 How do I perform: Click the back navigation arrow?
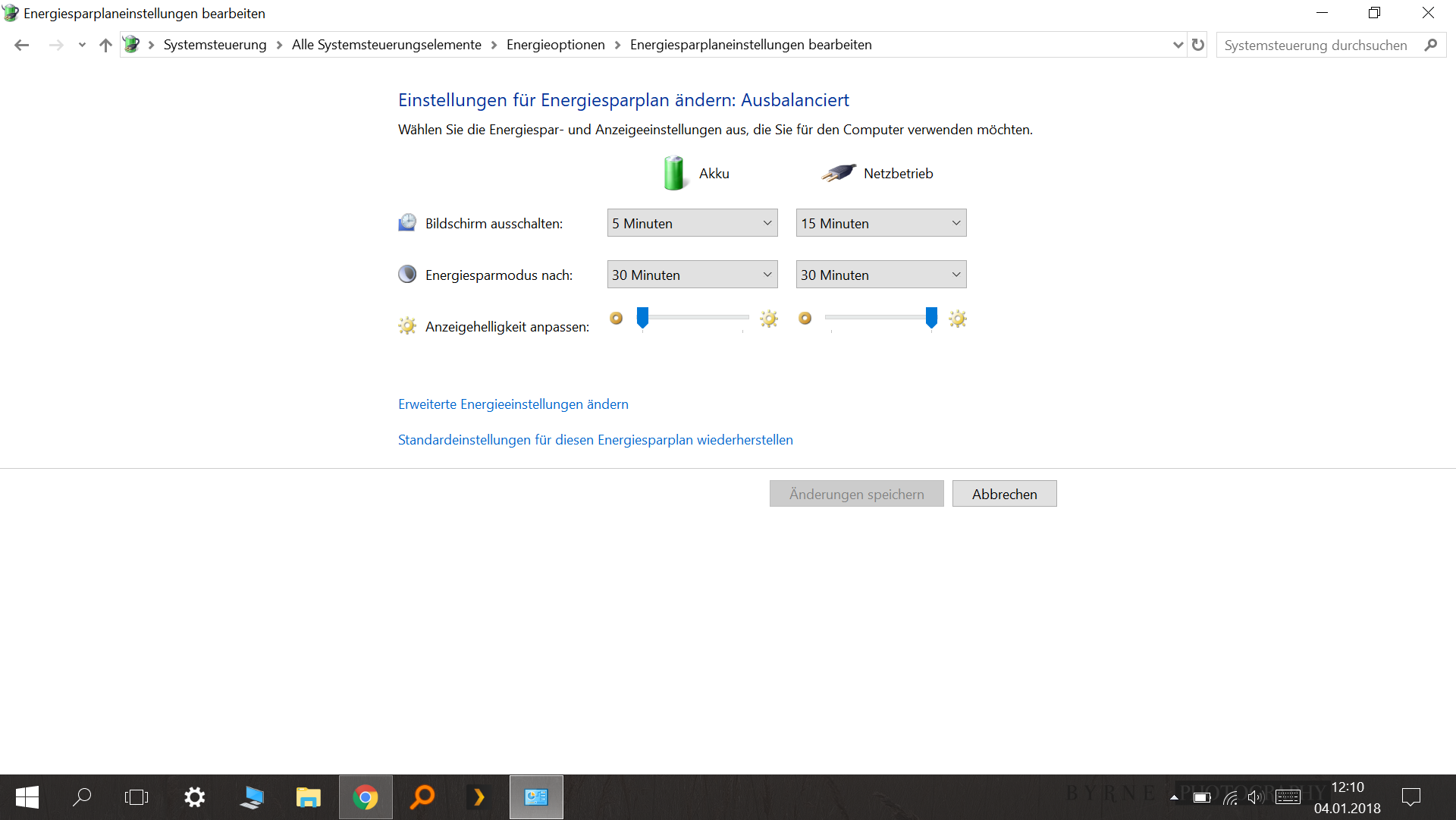point(21,45)
